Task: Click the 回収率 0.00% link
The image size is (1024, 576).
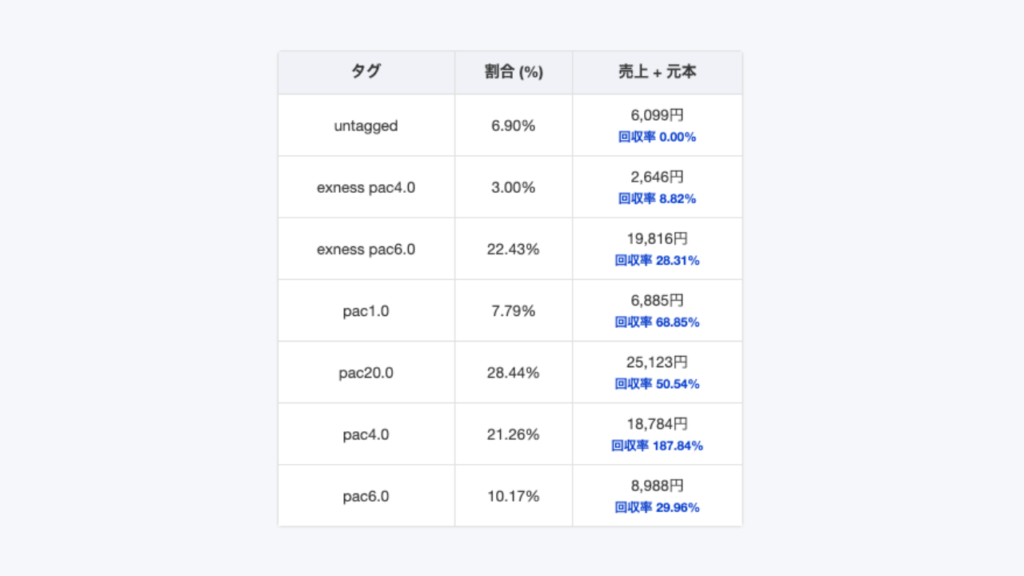Action: (x=657, y=137)
